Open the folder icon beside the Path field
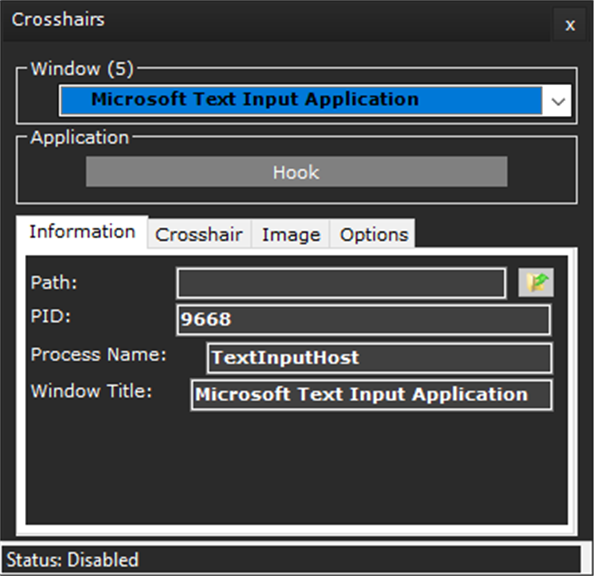The image size is (594, 576). pos(536,283)
